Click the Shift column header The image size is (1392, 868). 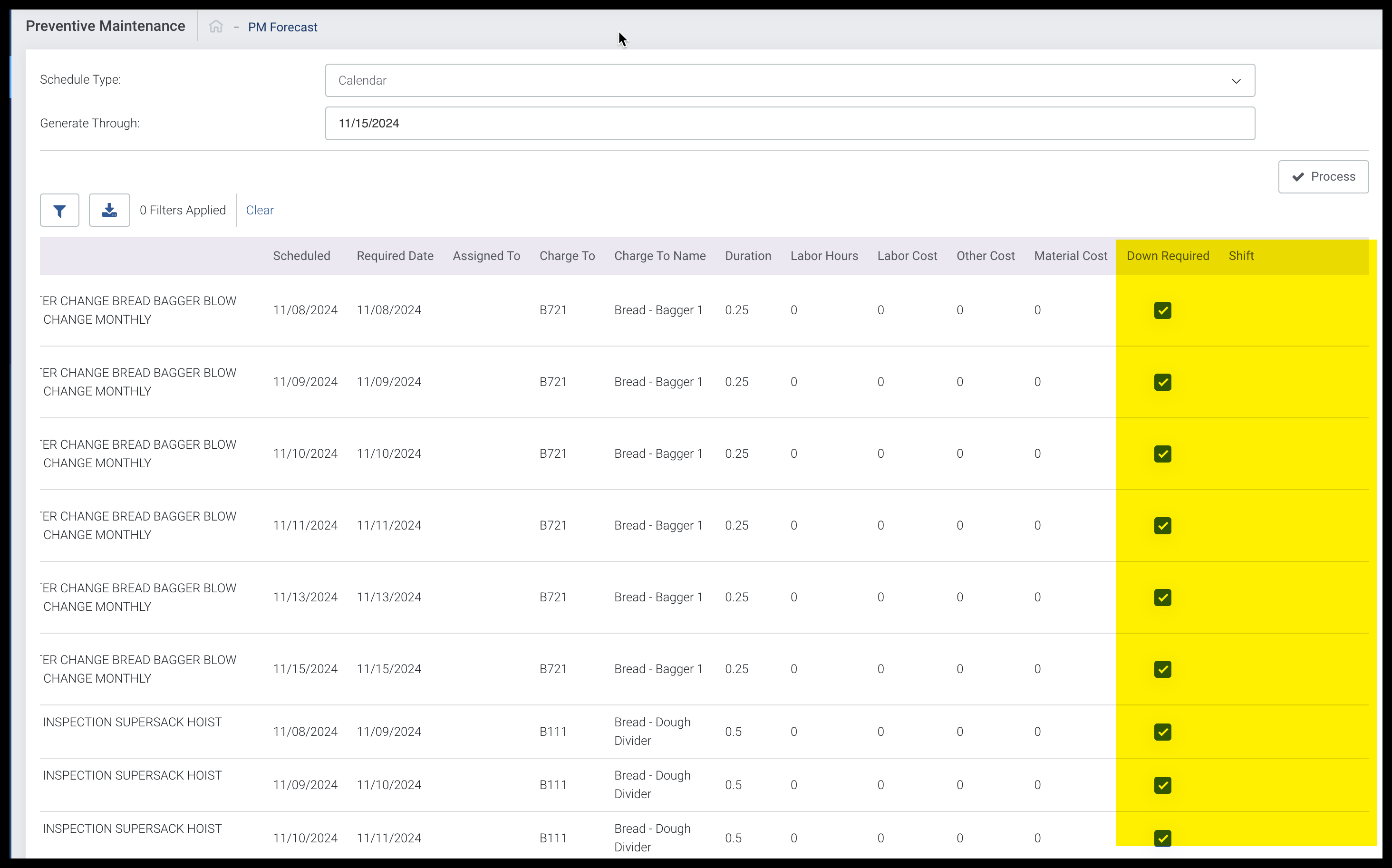1240,256
